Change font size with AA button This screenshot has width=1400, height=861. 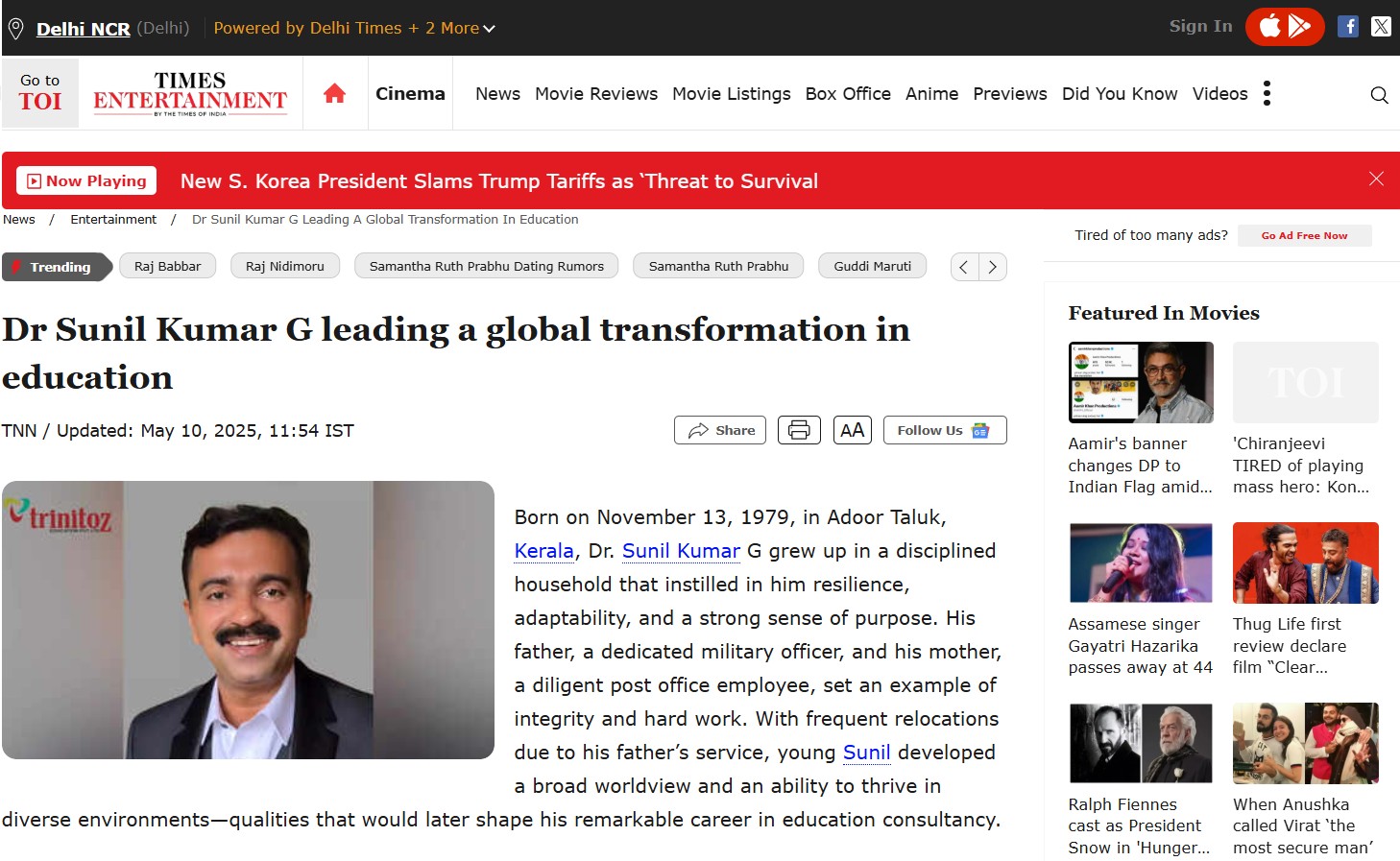click(x=852, y=430)
